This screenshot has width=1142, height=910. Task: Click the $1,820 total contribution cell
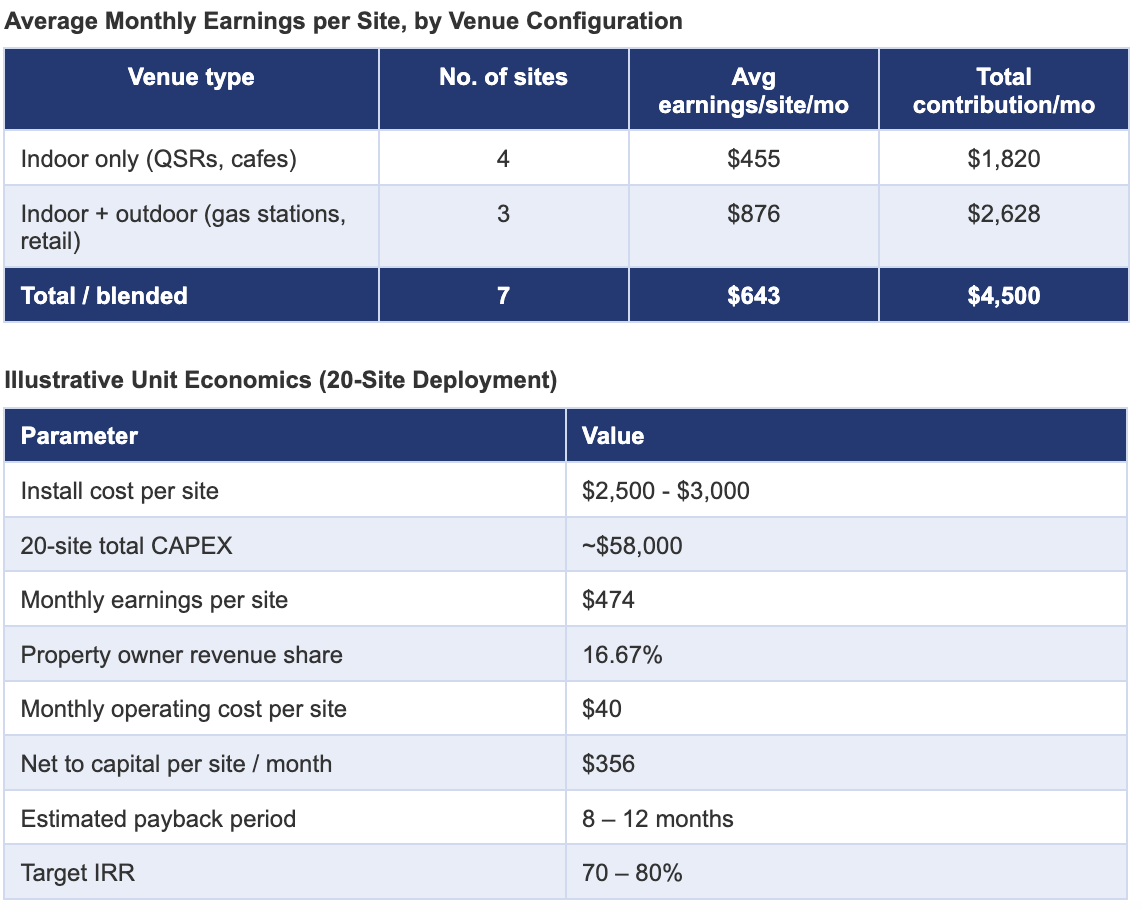point(1004,158)
